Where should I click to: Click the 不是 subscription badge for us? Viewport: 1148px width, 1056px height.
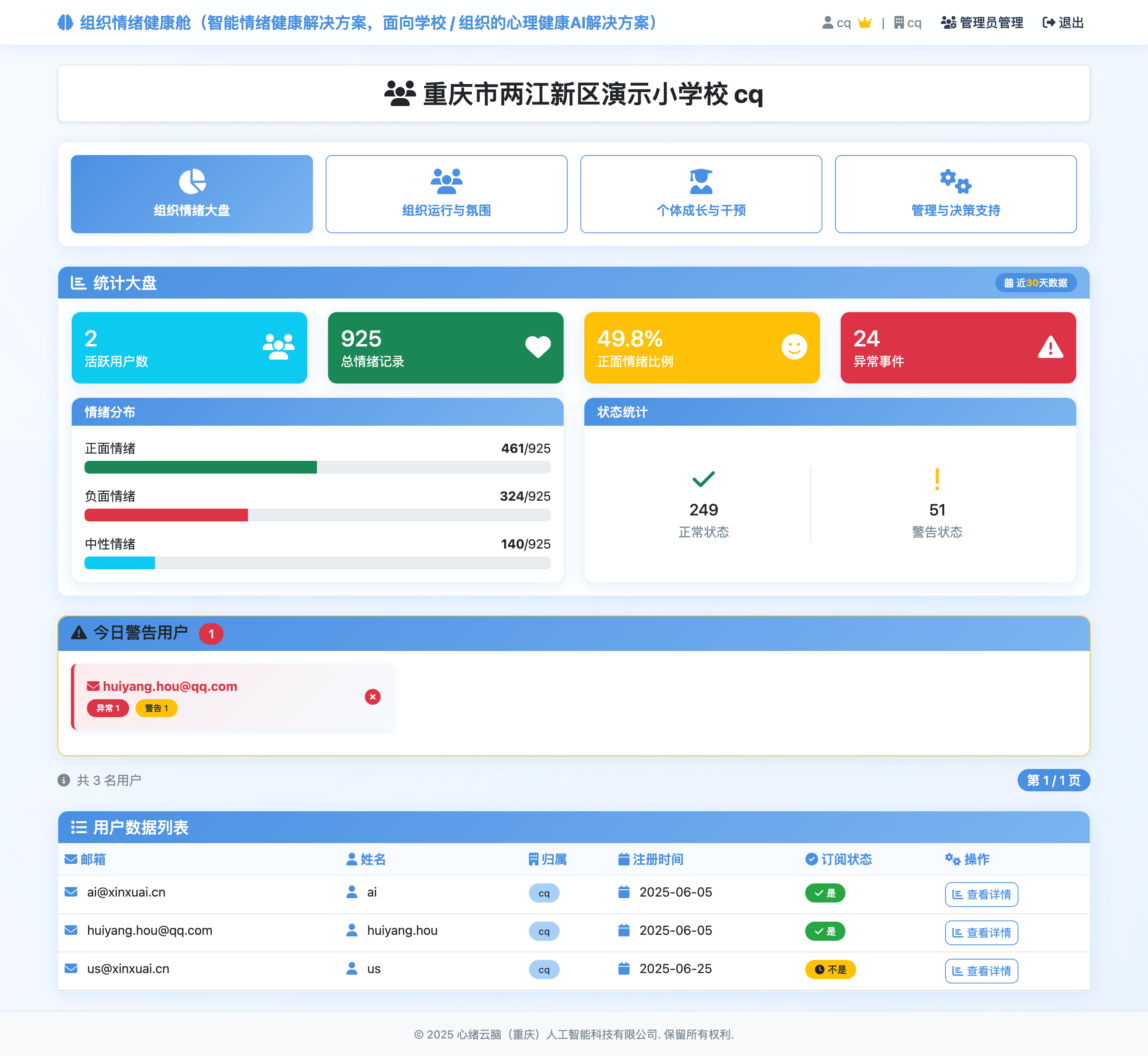tap(830, 969)
